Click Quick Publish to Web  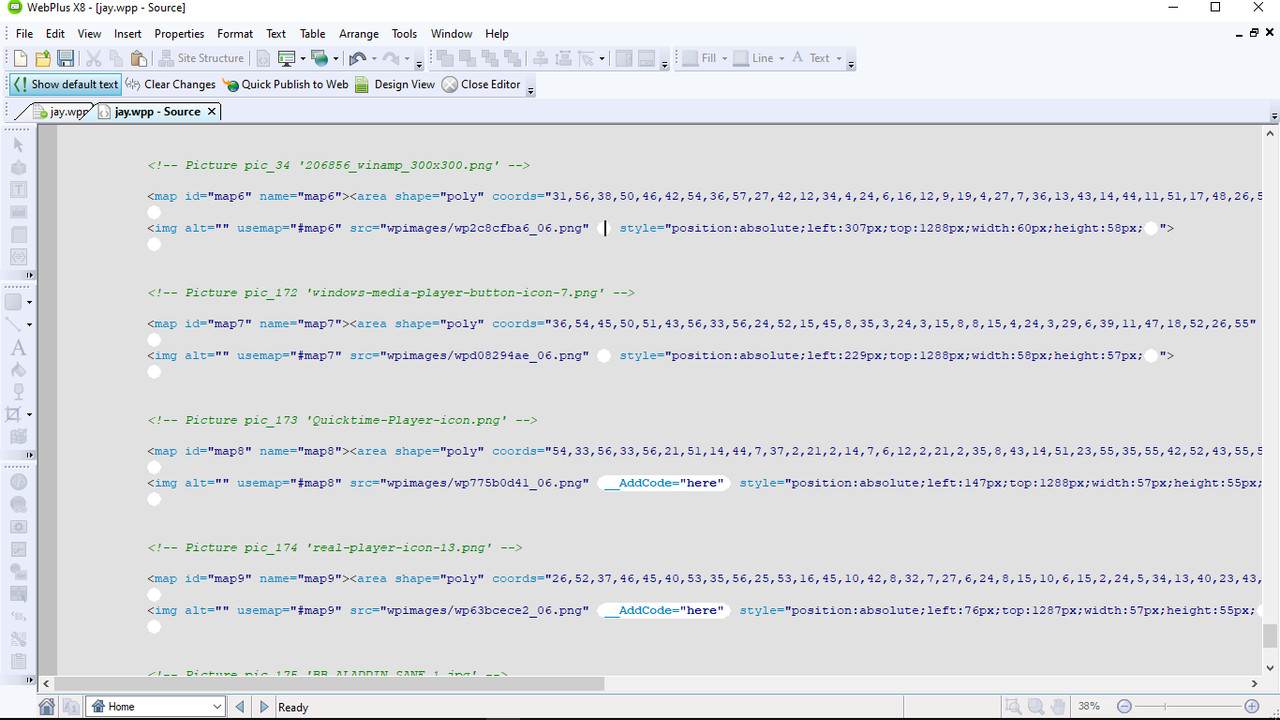[x=286, y=85]
